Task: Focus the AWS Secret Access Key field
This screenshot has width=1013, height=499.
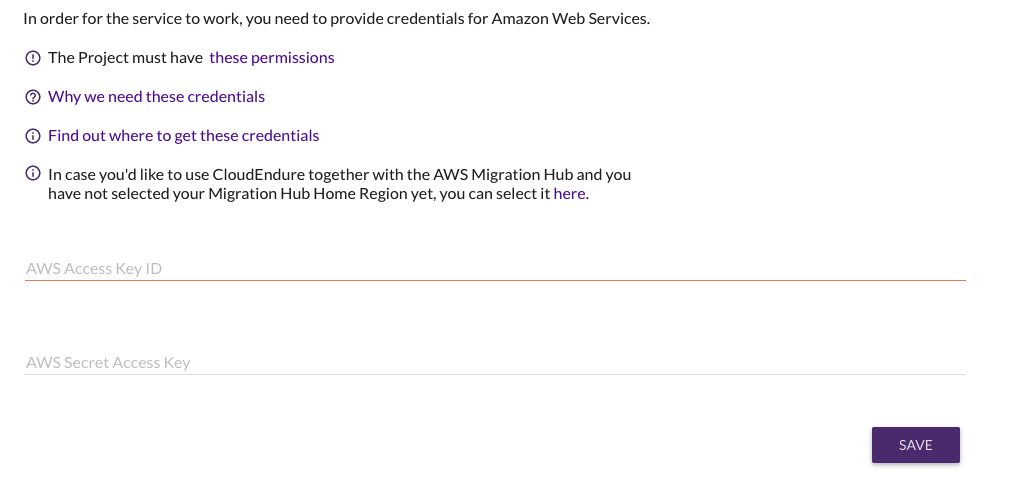Action: point(494,362)
